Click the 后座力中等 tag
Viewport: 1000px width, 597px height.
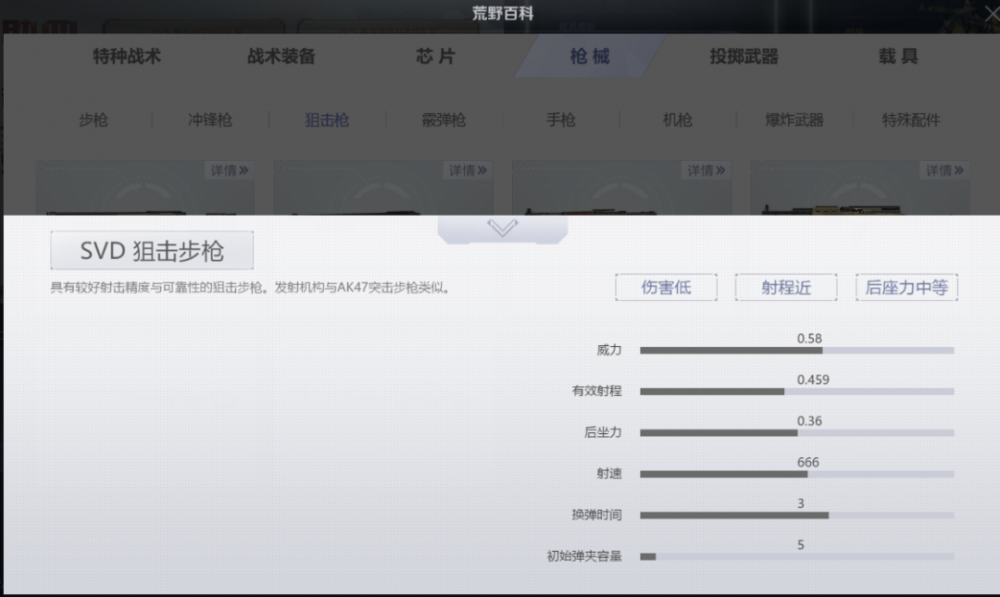point(906,287)
